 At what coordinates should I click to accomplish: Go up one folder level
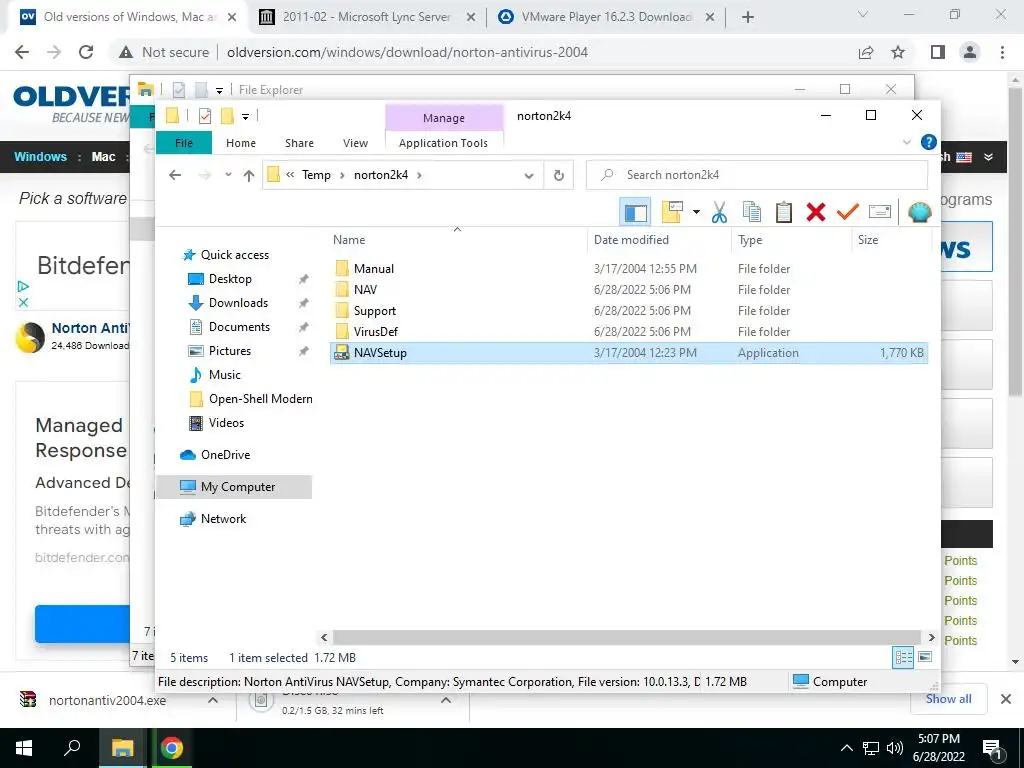pos(249,175)
